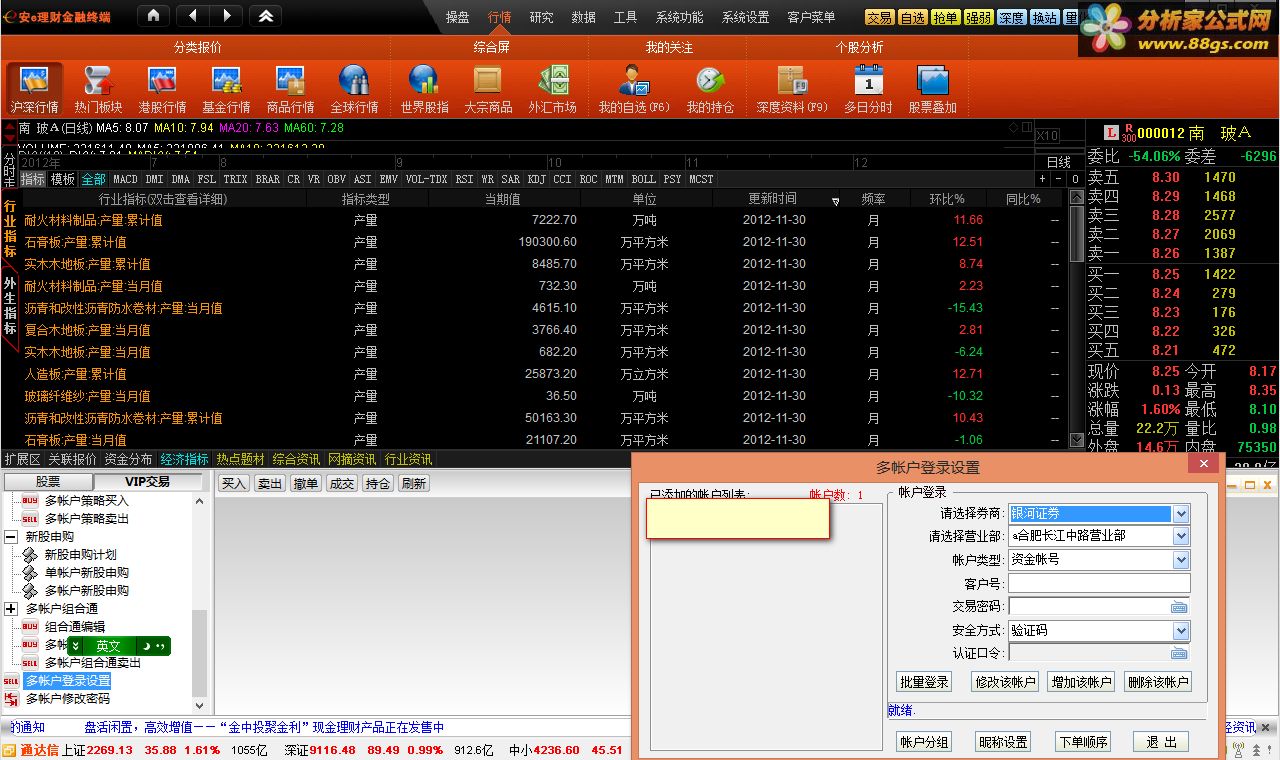Open the 行情 menu

499,17
